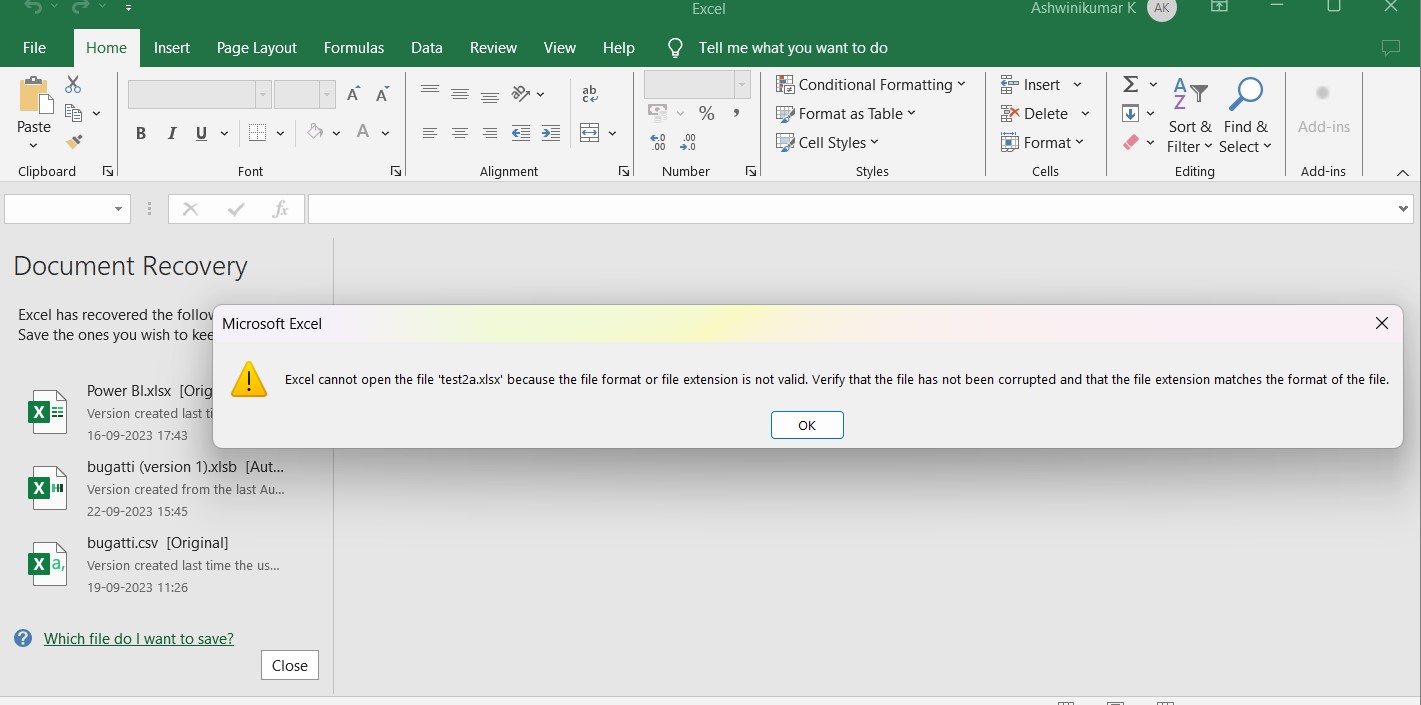This screenshot has width=1421, height=705.
Task: Open the Name Box dropdown arrow
Action: click(x=119, y=209)
